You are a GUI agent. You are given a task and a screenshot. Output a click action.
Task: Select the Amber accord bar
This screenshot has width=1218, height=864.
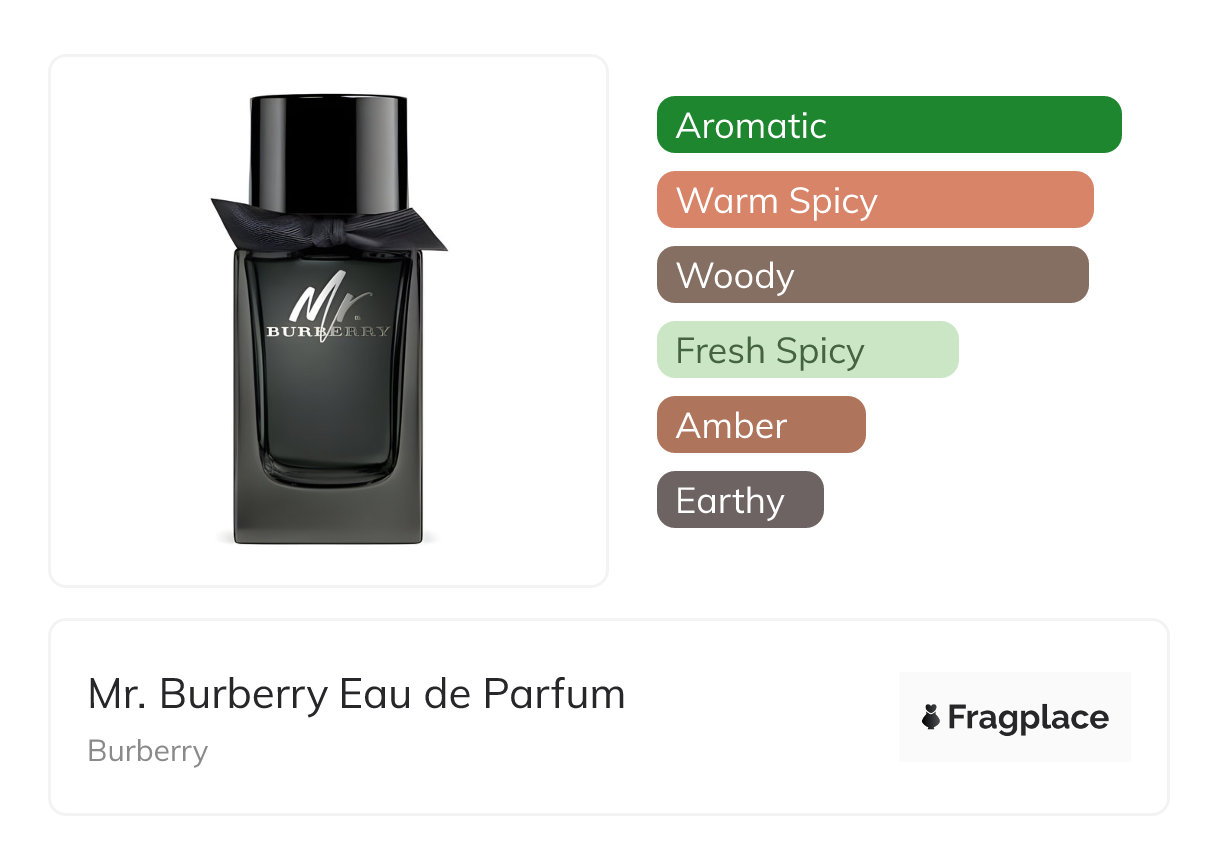(x=761, y=425)
